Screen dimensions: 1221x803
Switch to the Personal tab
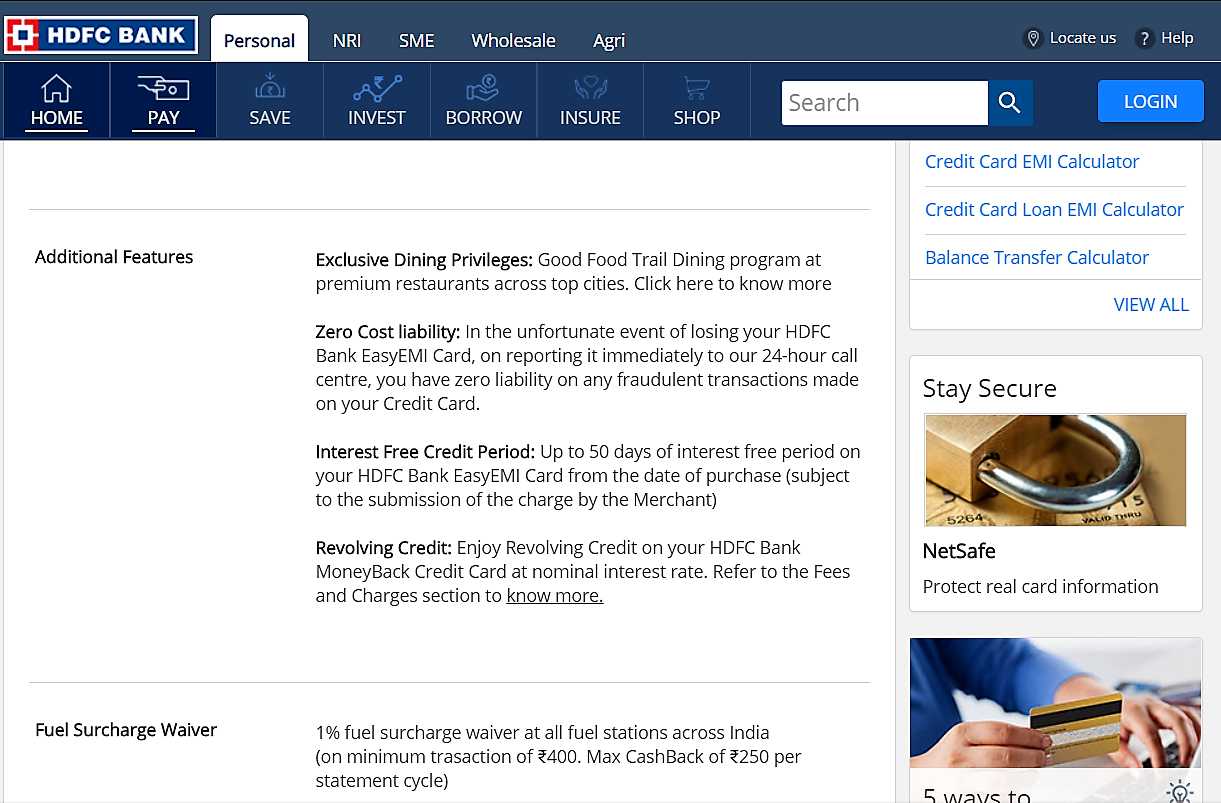tap(260, 39)
